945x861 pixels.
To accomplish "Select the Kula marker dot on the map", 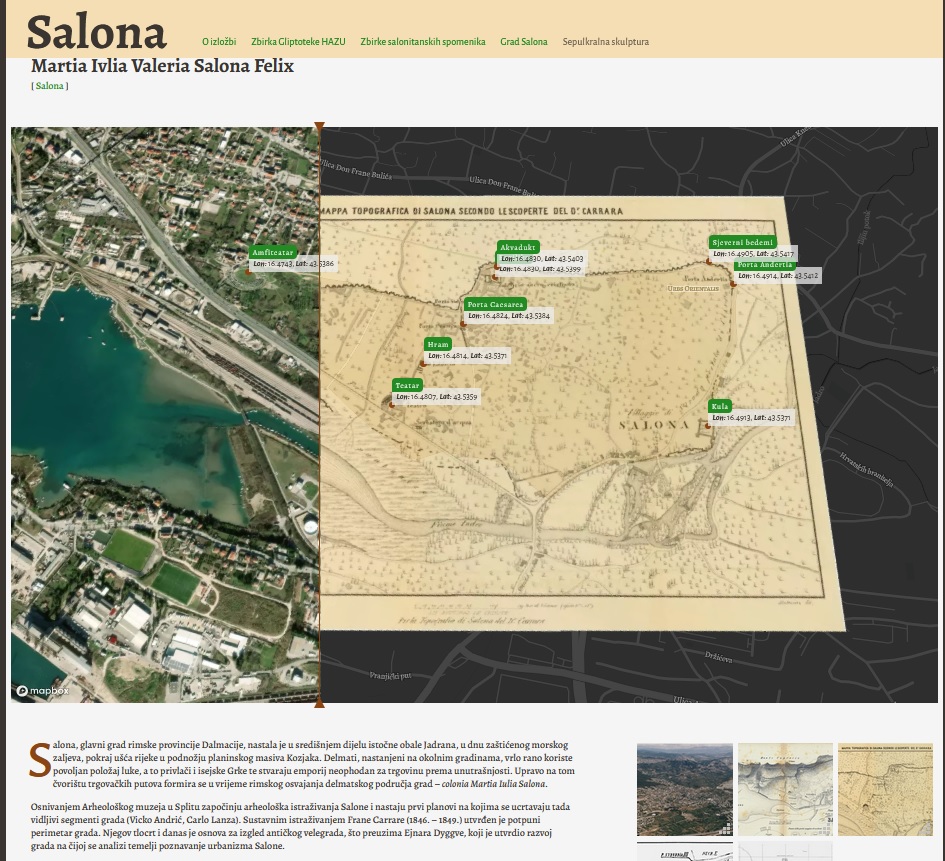I will pyautogui.click(x=708, y=426).
